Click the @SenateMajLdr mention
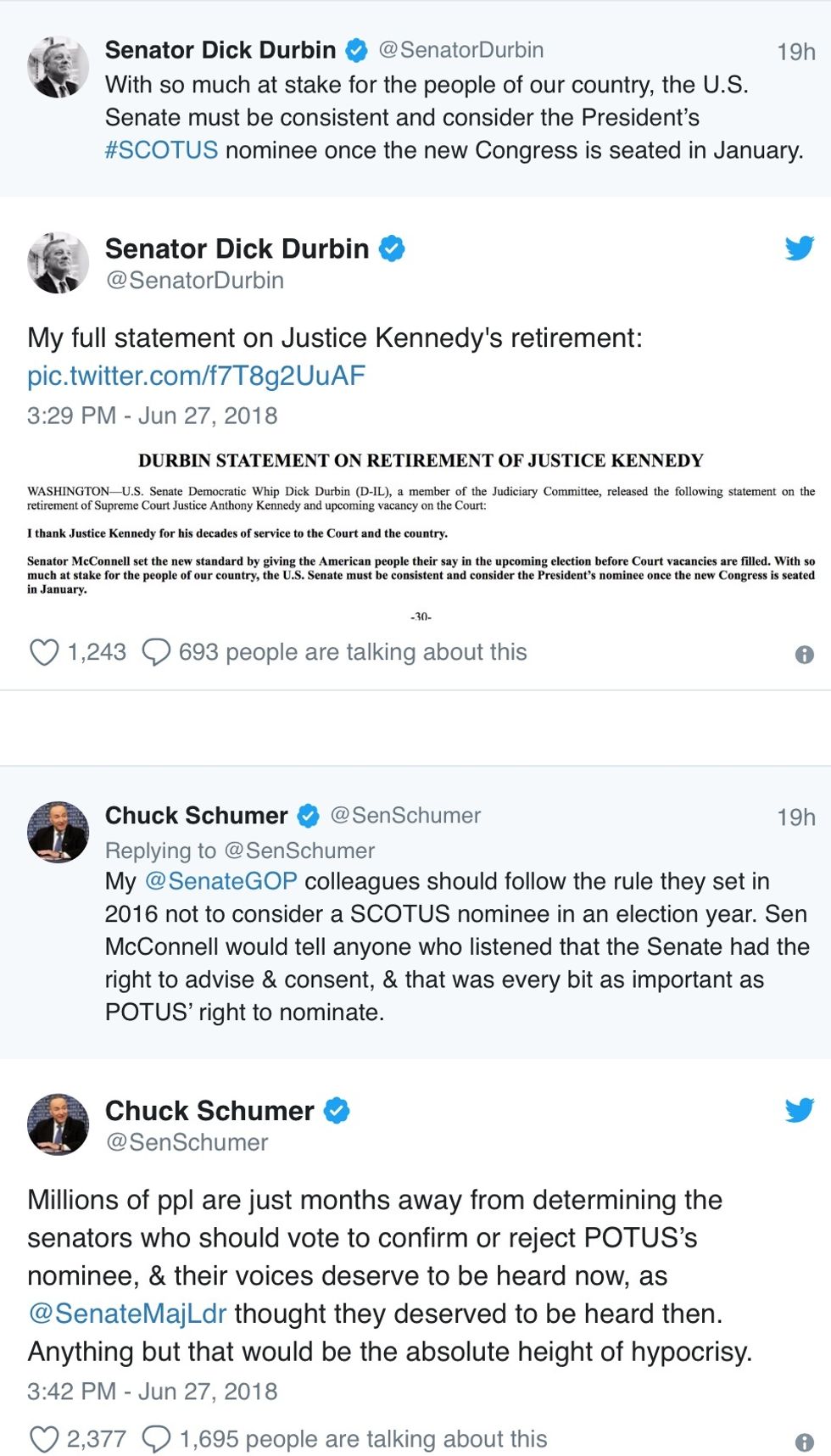Viewport: 831px width, 1456px height. tap(127, 1314)
